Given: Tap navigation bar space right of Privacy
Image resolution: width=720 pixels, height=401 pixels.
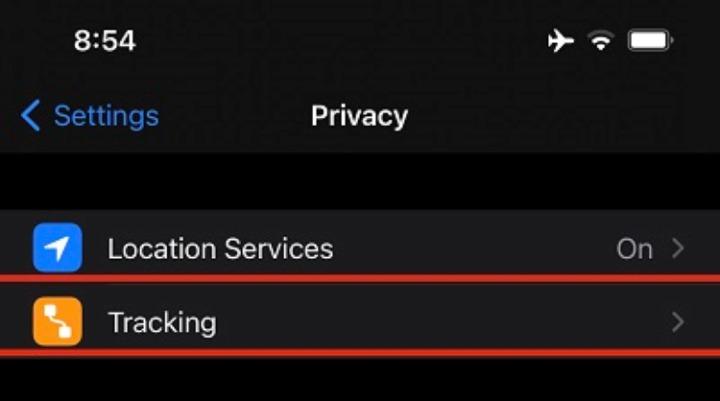Looking at the screenshot, I should click(x=560, y=116).
